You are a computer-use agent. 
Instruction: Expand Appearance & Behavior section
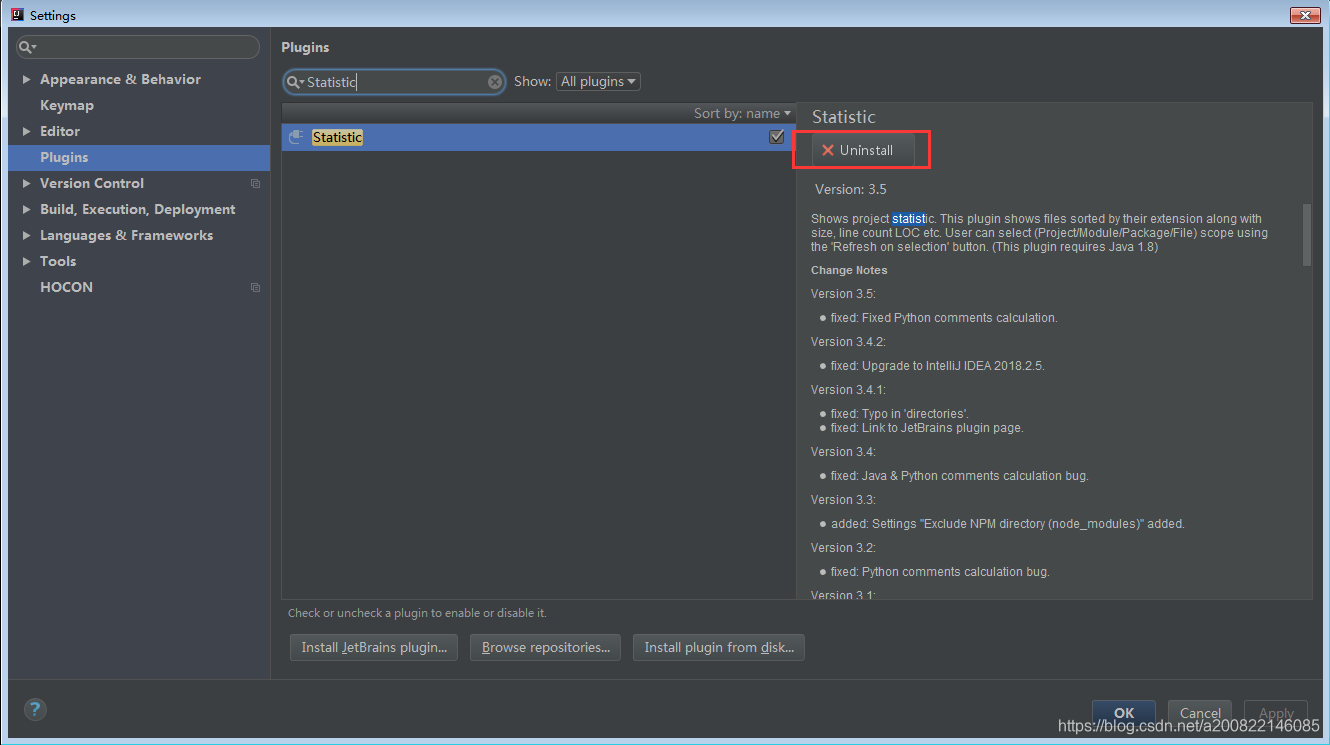tap(26, 79)
